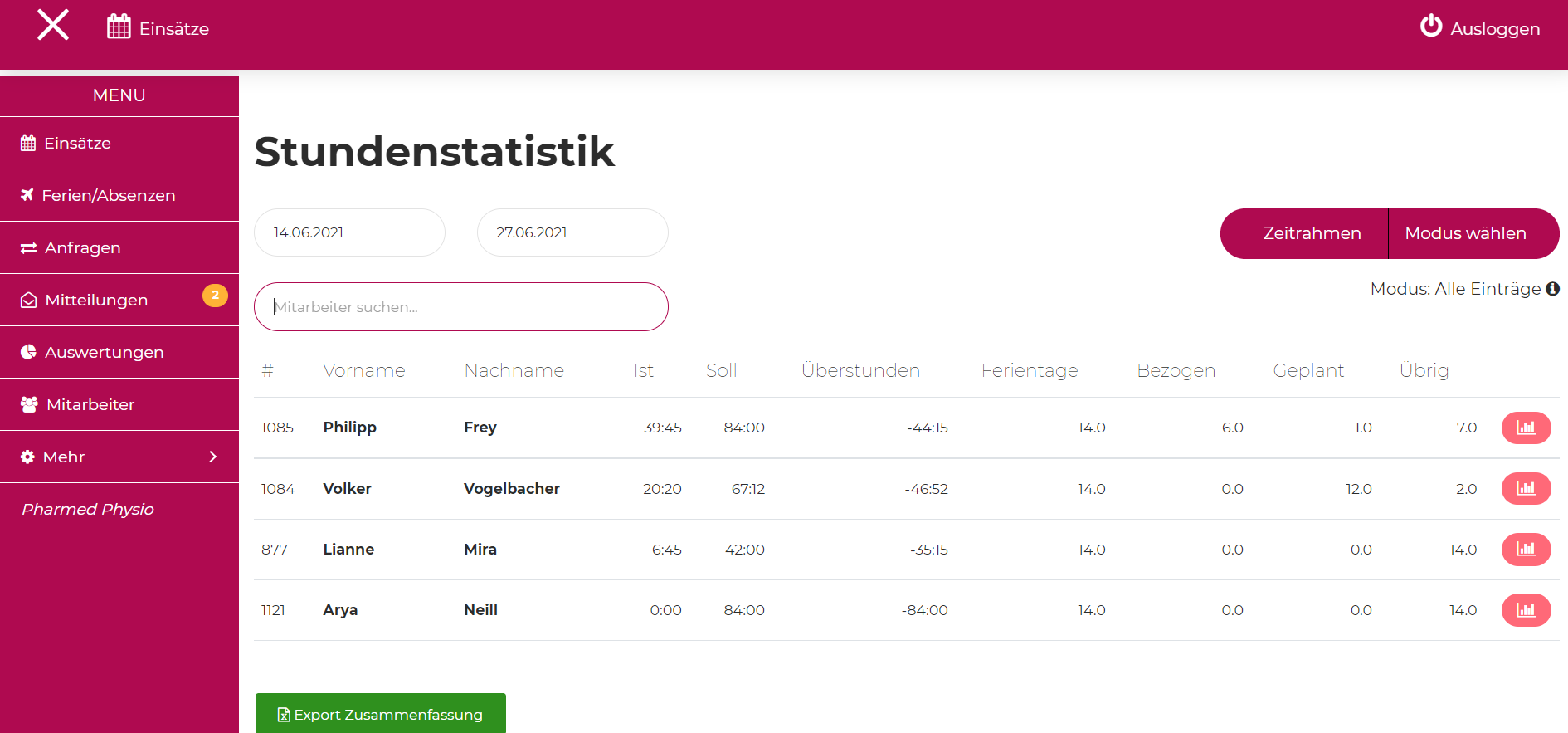
Task: Go to Ferien/Absenzen menu item
Action: pyautogui.click(x=109, y=195)
